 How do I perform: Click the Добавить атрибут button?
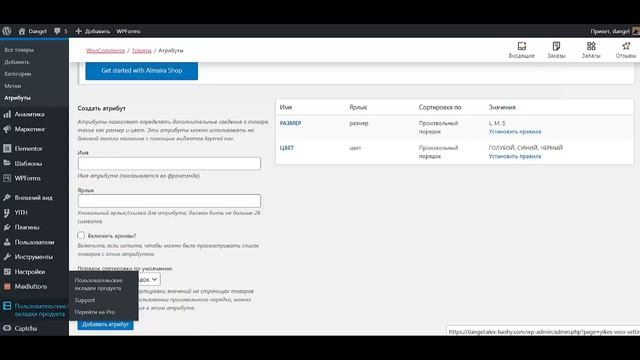105,324
